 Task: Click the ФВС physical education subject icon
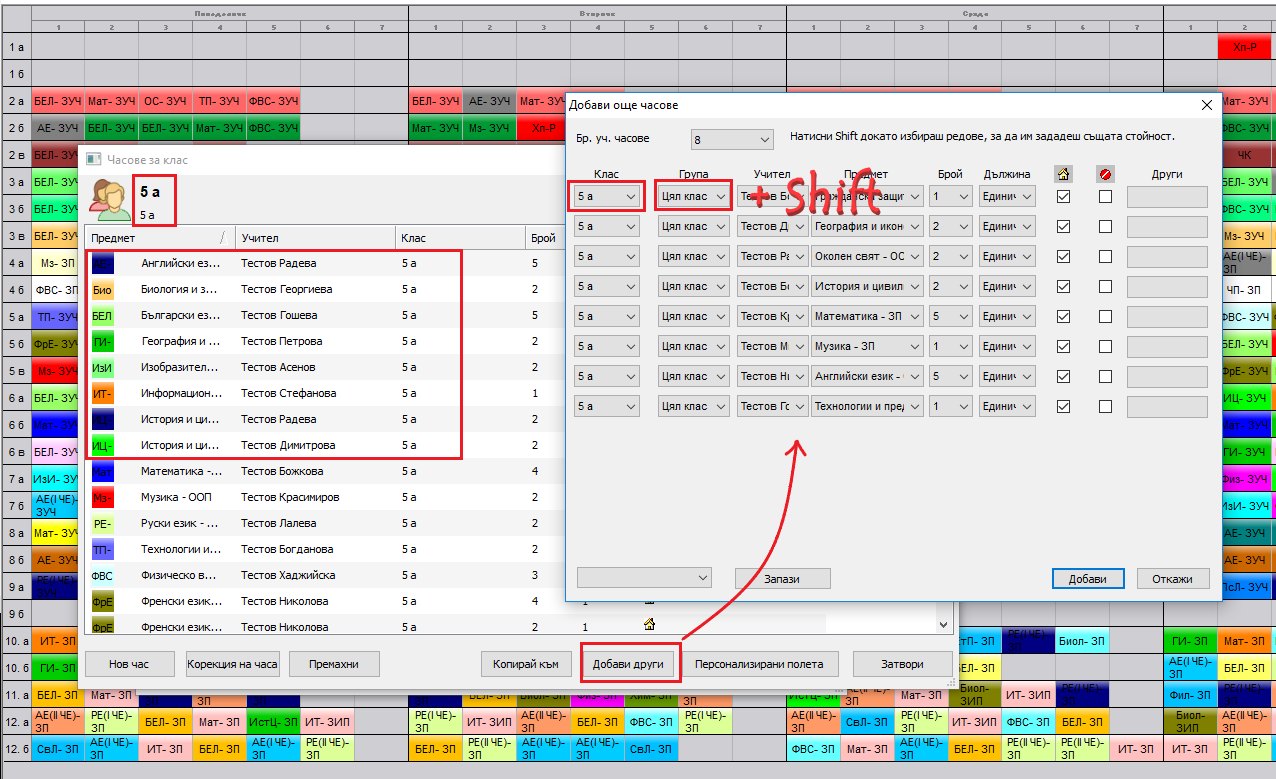pos(102,575)
